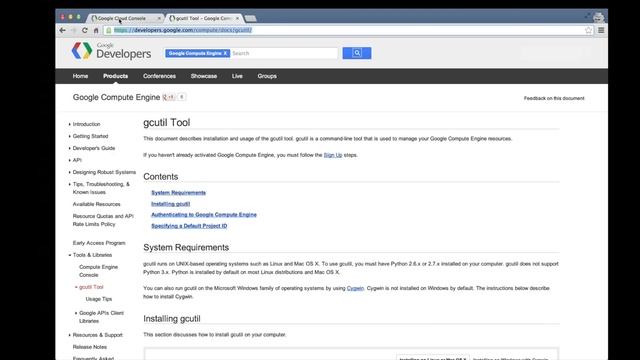Open the Products nav item

point(116,76)
